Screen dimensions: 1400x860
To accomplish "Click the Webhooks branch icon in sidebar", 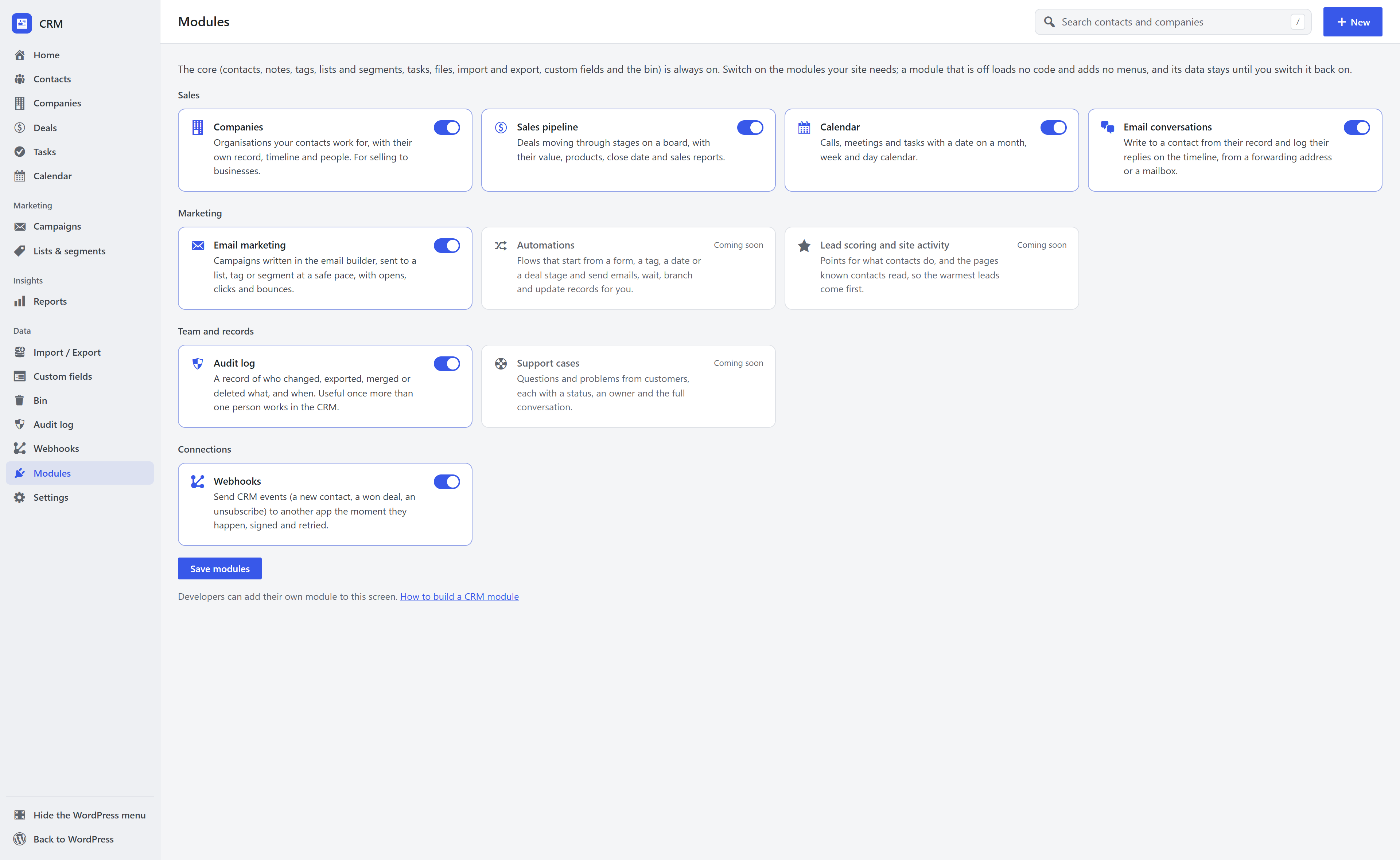I will 20,448.
